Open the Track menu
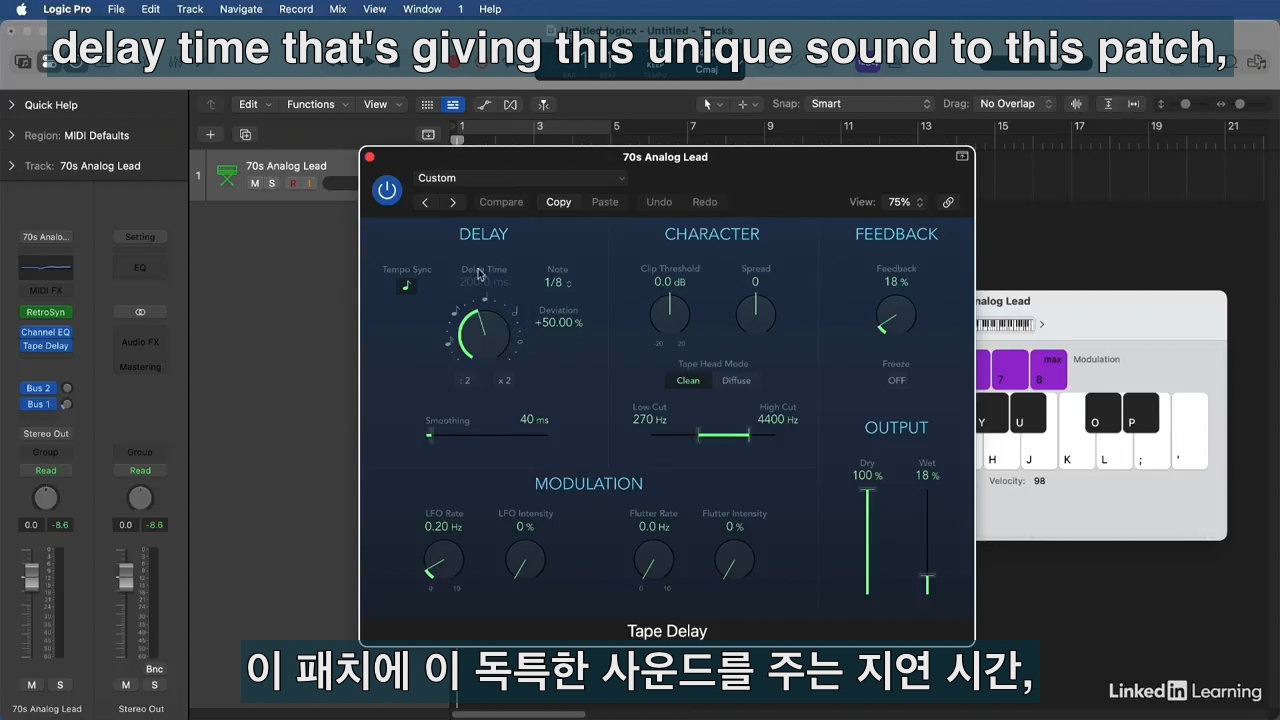Screen dimensions: 1280x720 tap(190, 9)
